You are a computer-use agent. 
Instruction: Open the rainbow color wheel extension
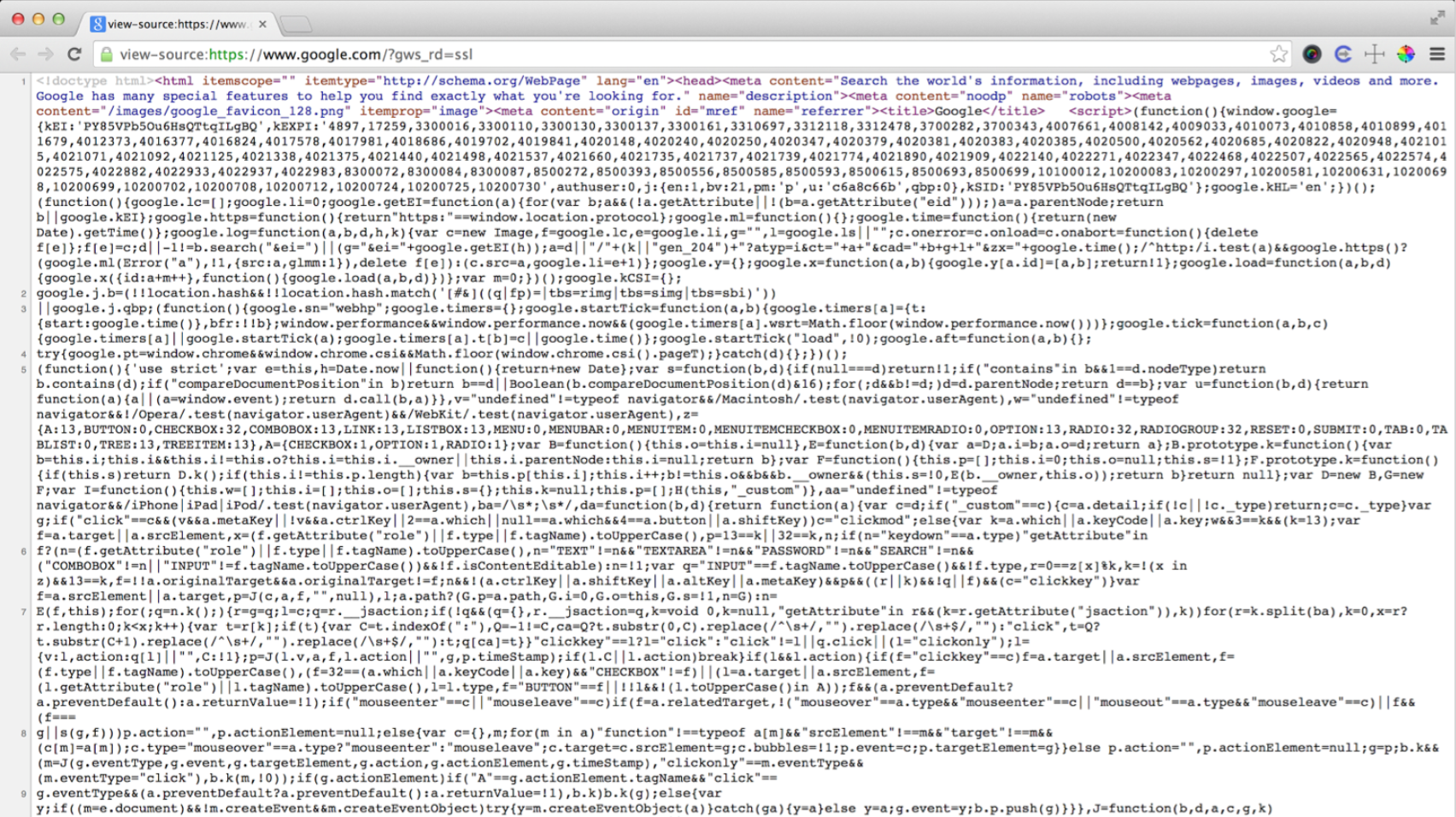pyautogui.click(x=1406, y=55)
